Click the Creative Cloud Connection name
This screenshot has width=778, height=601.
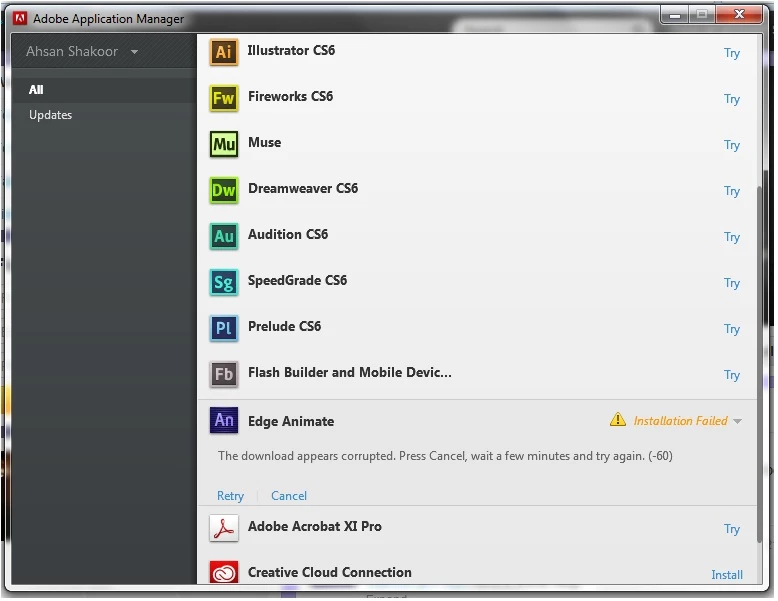(x=330, y=572)
